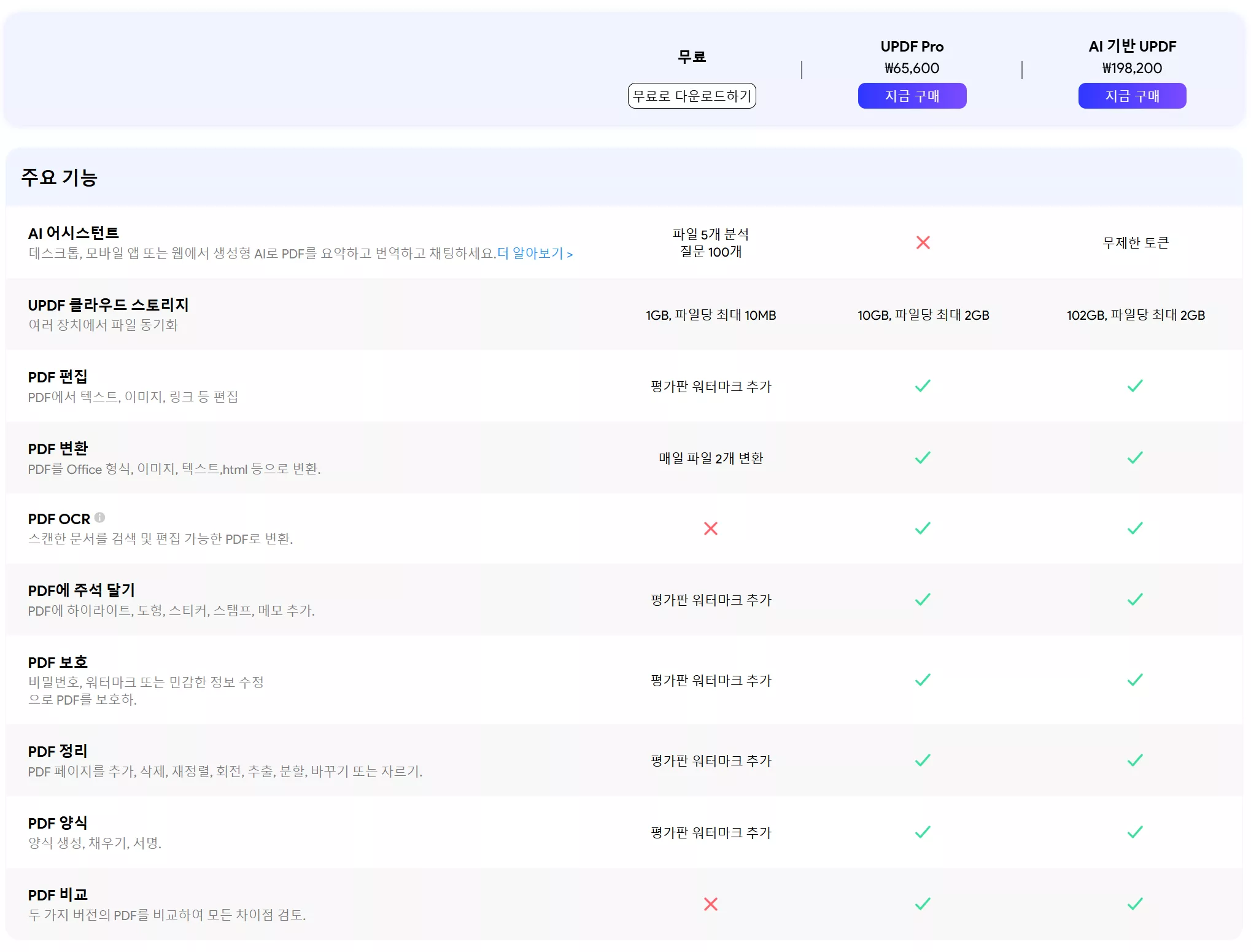
Task: Click AI UPDF checkmark in PDF 보호 row
Action: [x=1135, y=680]
